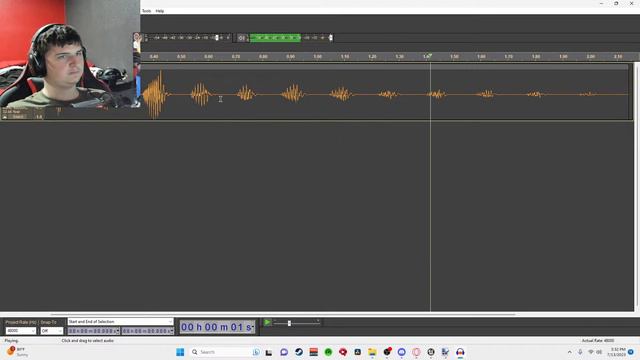Open the notification center badge
Image resolution: width=640 pixels, height=360 pixels.
(x=631, y=352)
